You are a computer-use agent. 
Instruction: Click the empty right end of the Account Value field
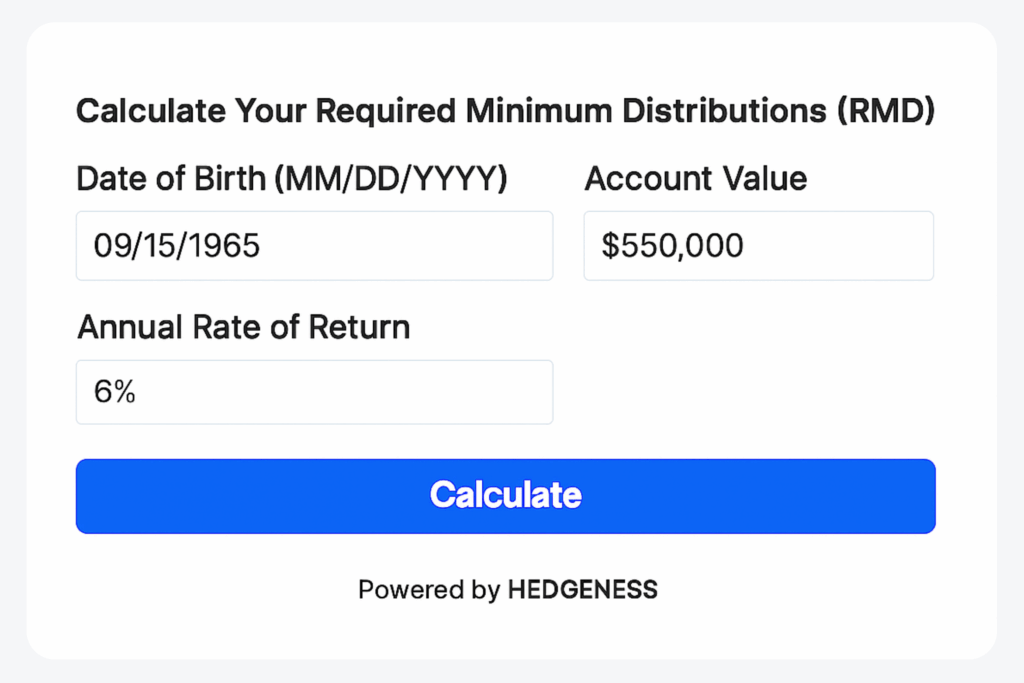coord(890,246)
